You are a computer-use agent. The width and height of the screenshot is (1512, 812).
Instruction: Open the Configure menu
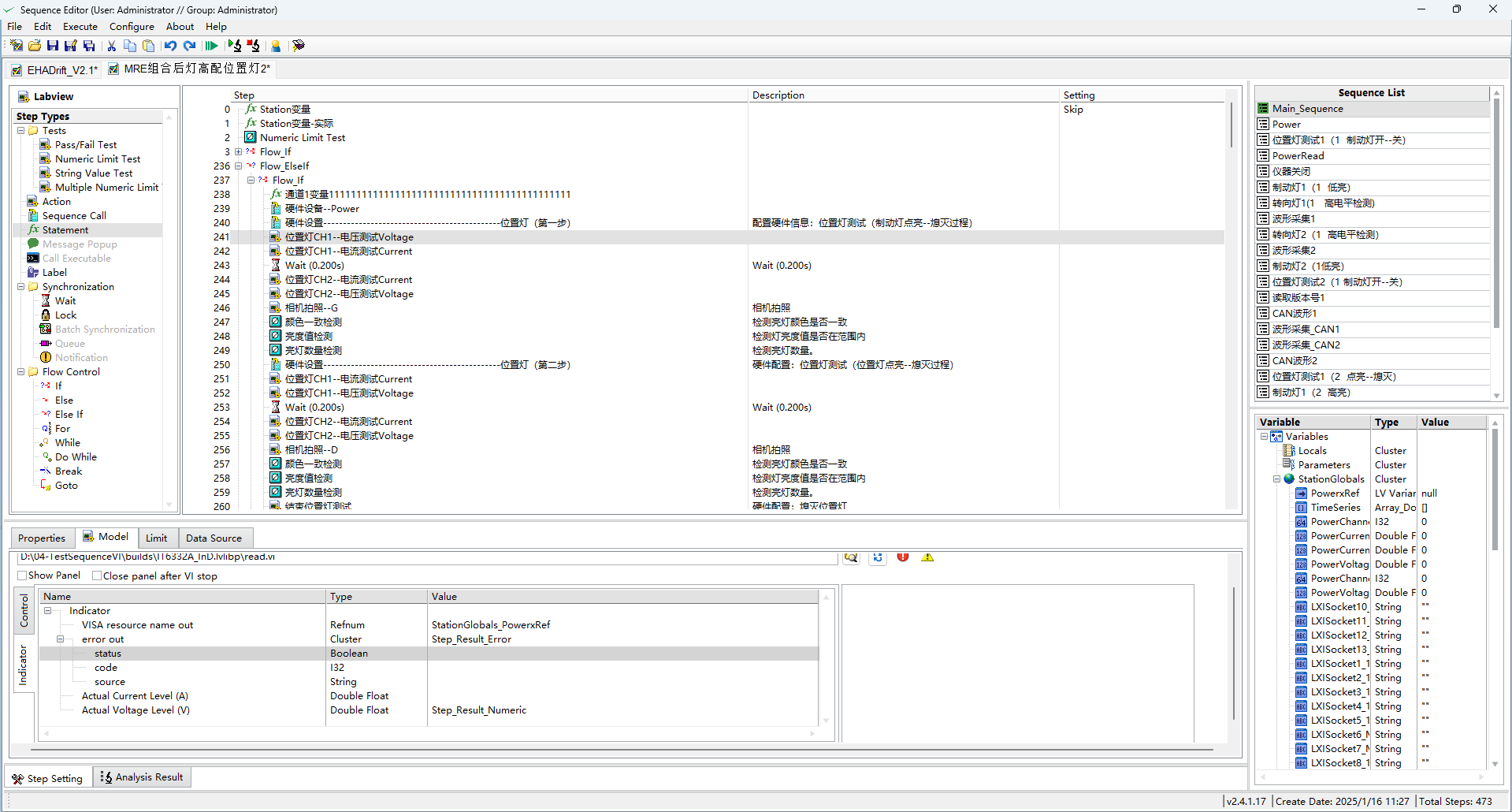point(131,26)
